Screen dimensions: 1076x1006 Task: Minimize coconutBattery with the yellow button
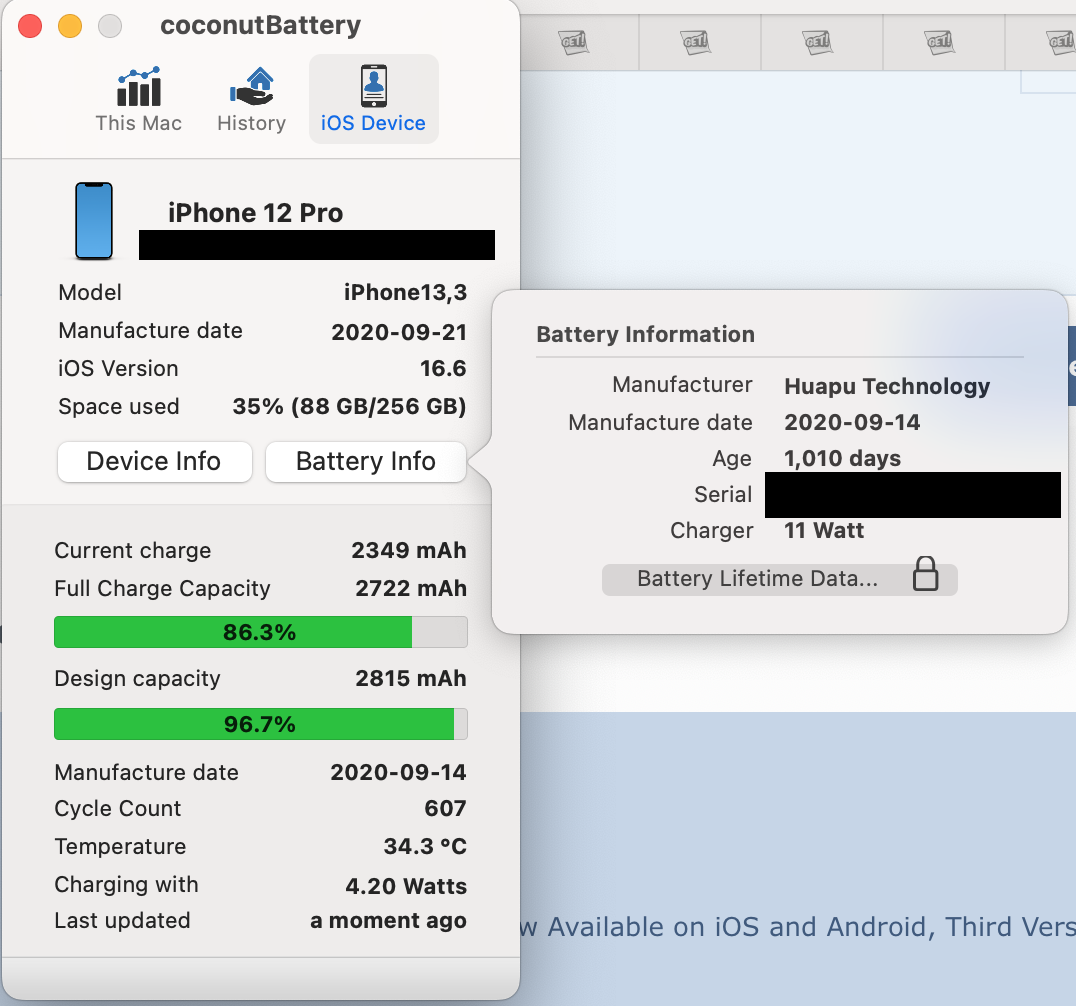70,26
